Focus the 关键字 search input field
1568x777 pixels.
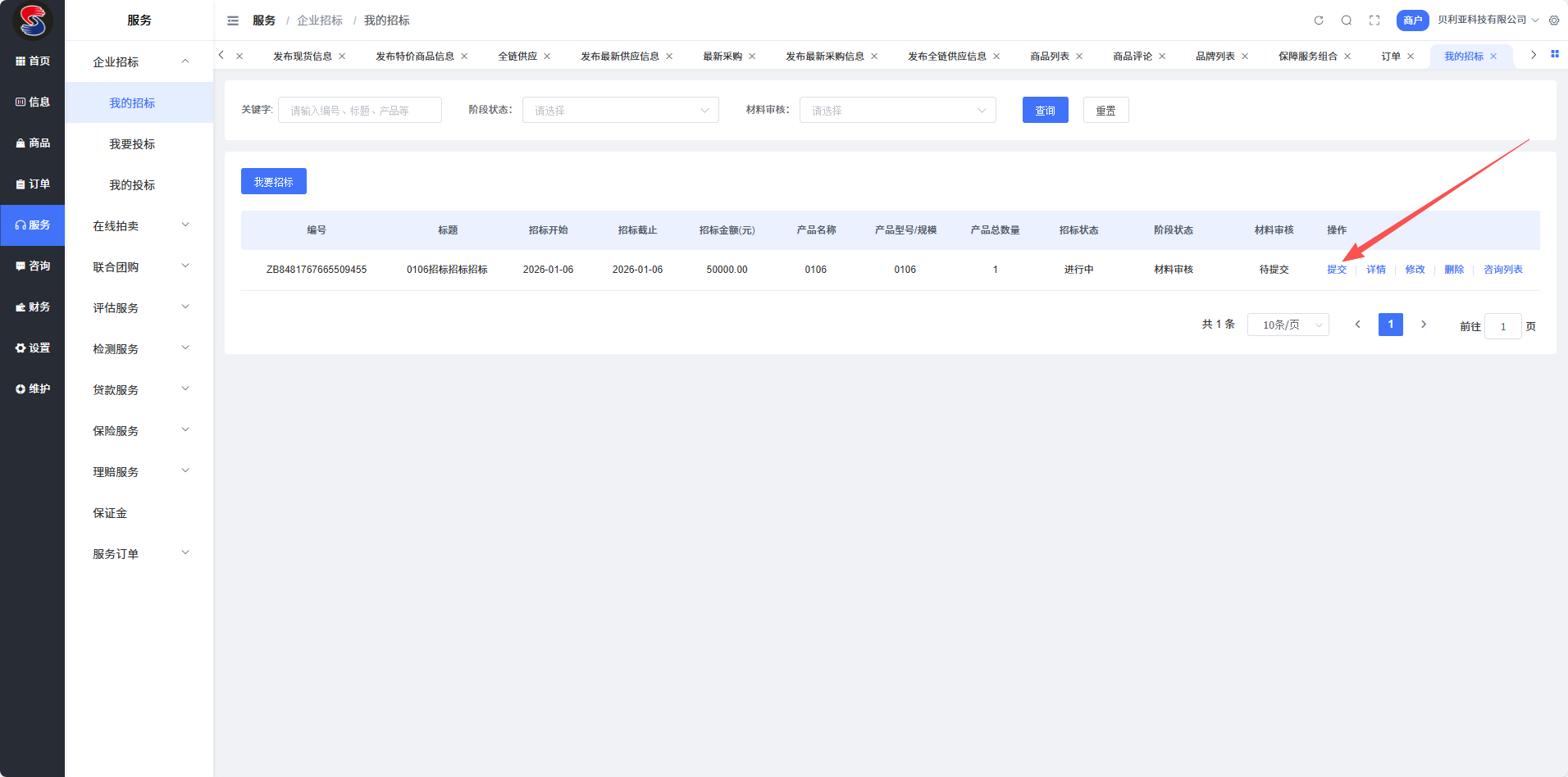click(359, 111)
